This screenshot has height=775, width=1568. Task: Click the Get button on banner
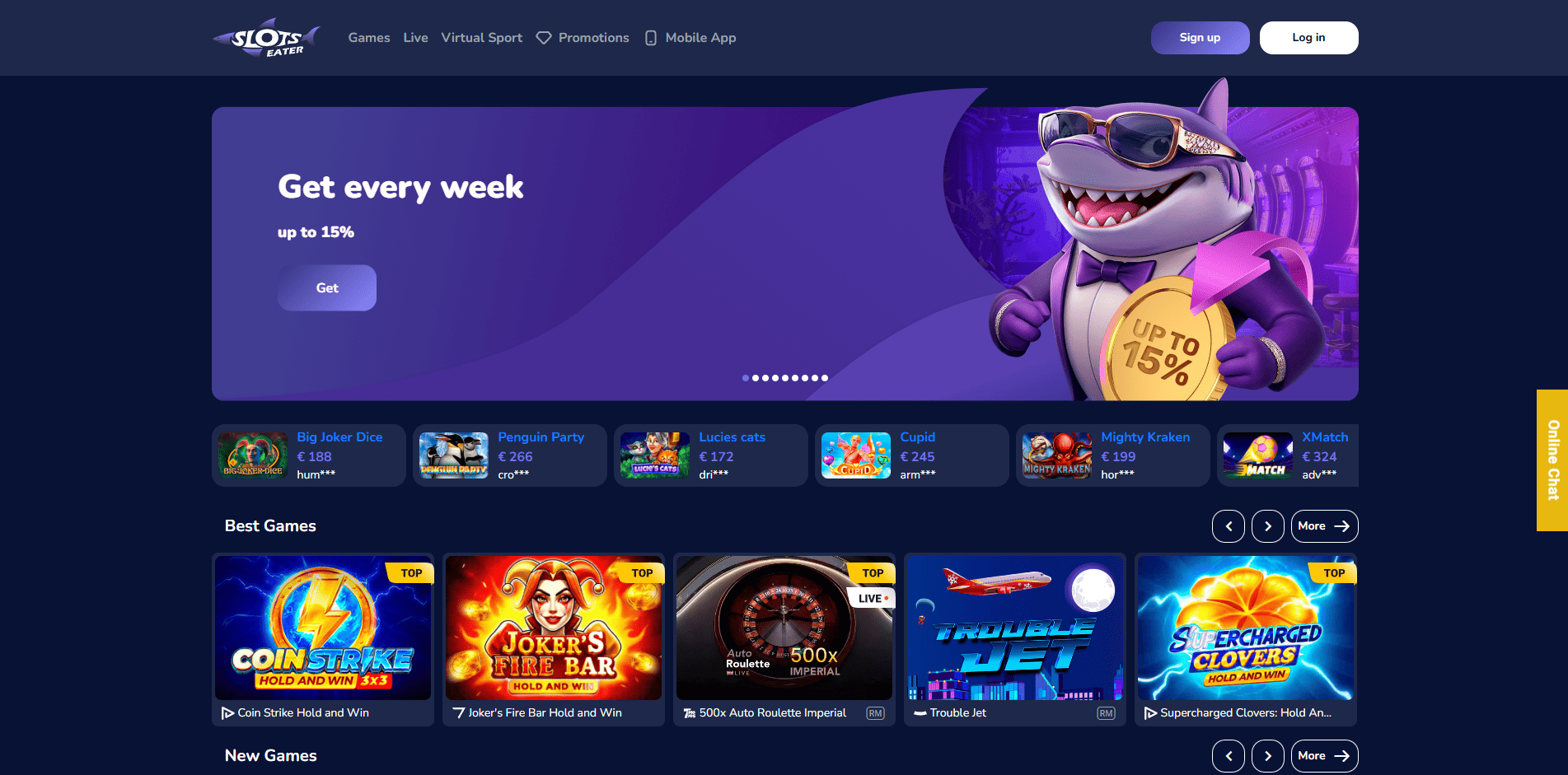pyautogui.click(x=327, y=288)
